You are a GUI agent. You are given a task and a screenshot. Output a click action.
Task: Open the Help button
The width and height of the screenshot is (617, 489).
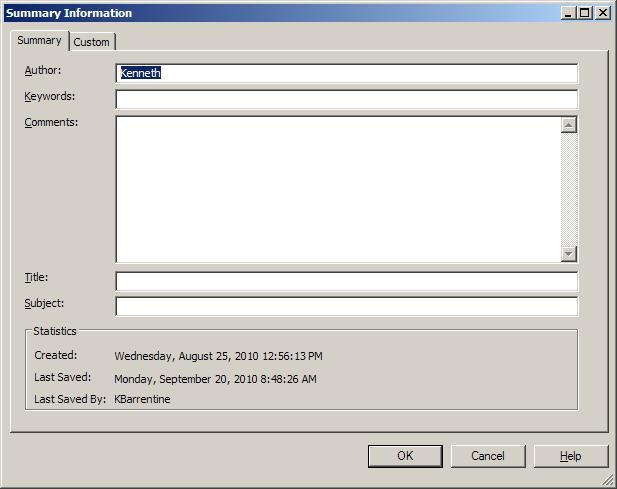(x=571, y=456)
